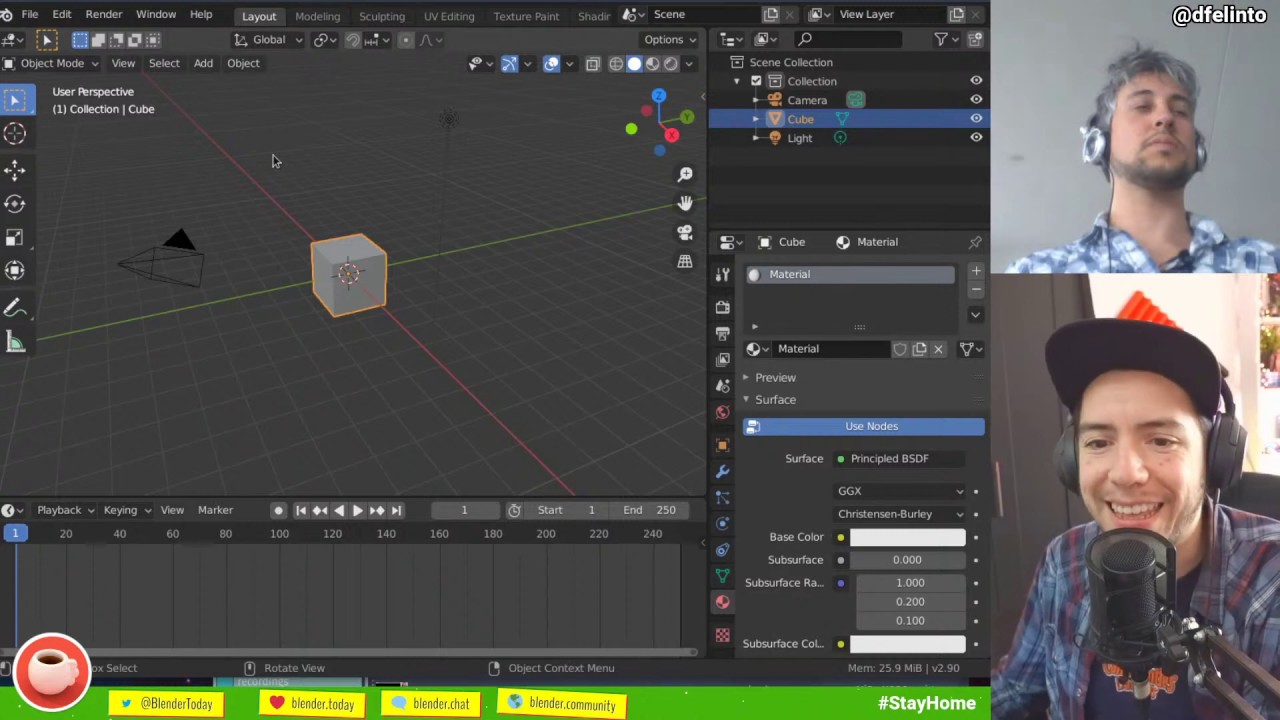This screenshot has width=1280, height=720.
Task: Toggle visibility of the Collection
Action: tap(976, 81)
